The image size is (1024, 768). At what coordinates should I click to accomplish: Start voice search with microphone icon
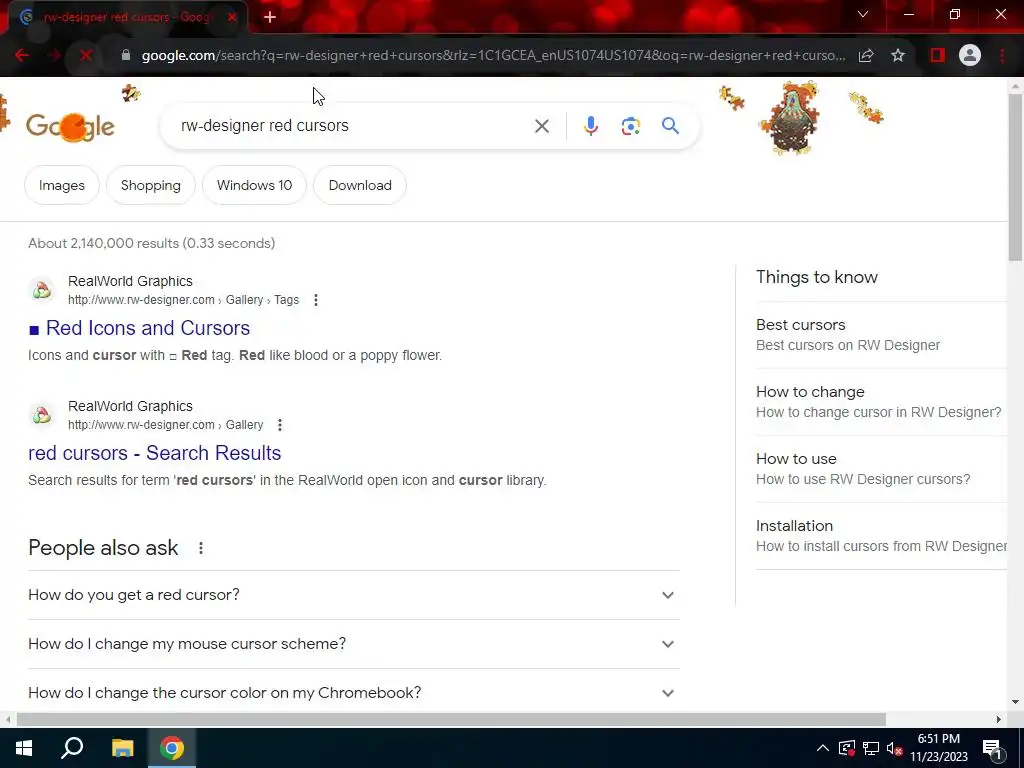click(x=591, y=126)
